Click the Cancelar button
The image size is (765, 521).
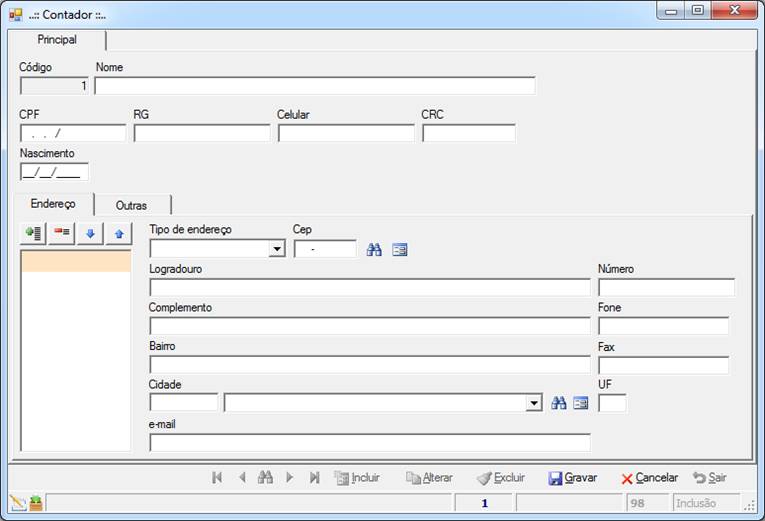pyautogui.click(x=649, y=478)
